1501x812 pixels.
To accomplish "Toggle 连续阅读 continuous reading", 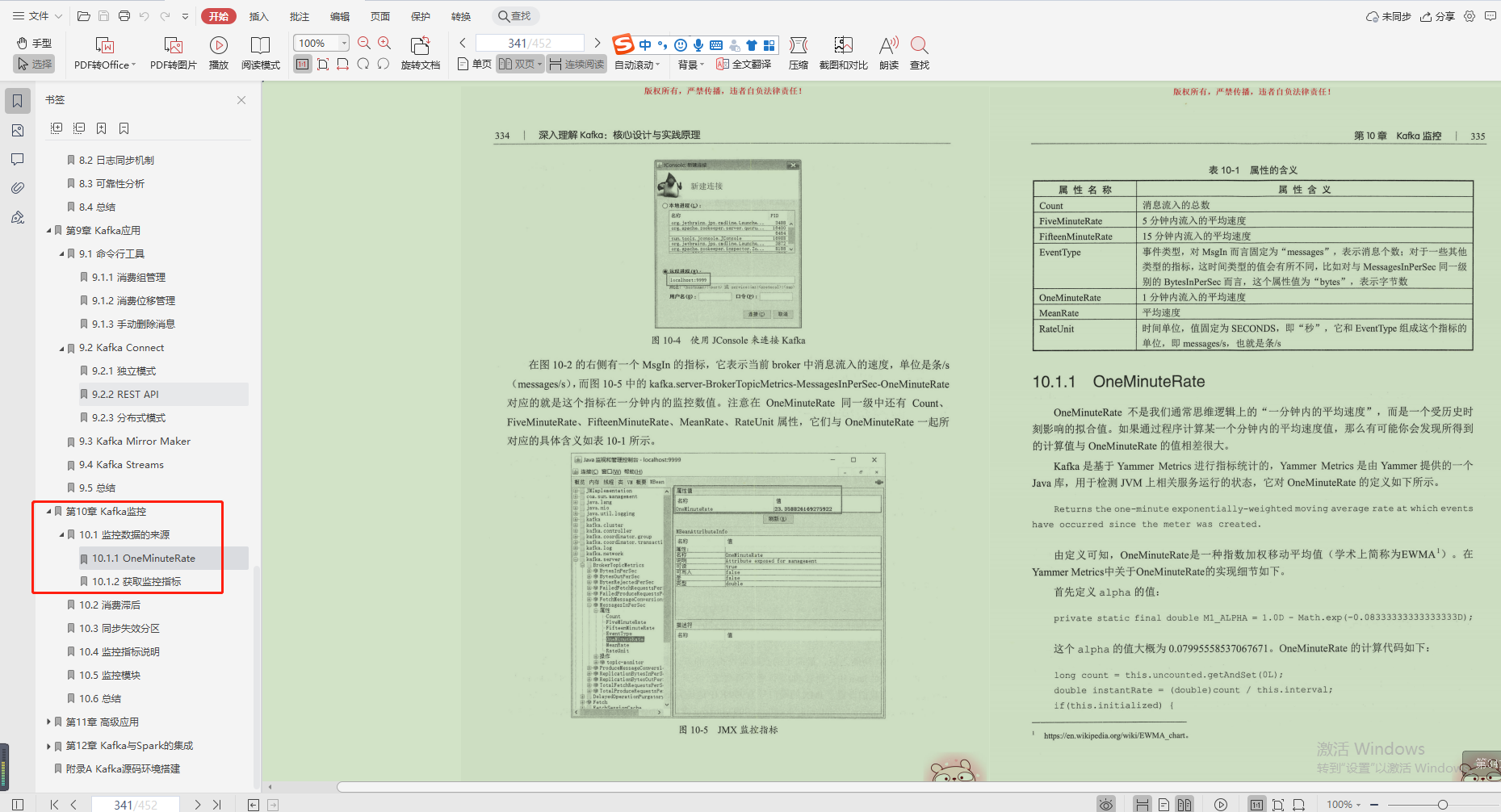I will click(577, 64).
